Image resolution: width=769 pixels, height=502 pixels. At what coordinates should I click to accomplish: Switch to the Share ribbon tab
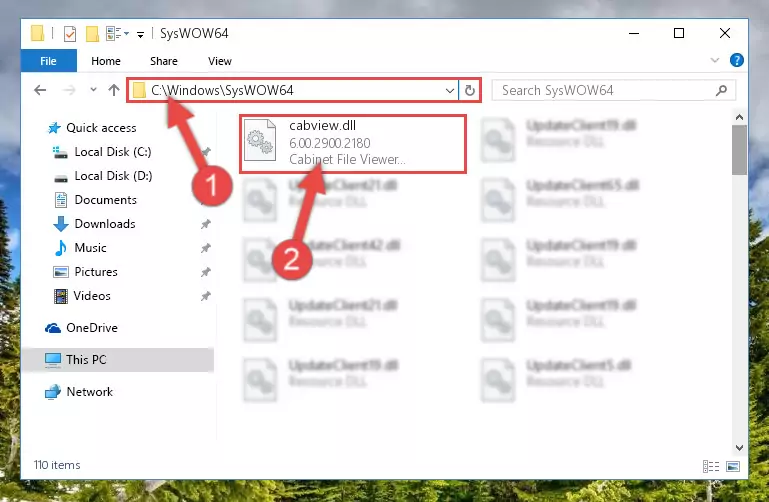coord(164,61)
